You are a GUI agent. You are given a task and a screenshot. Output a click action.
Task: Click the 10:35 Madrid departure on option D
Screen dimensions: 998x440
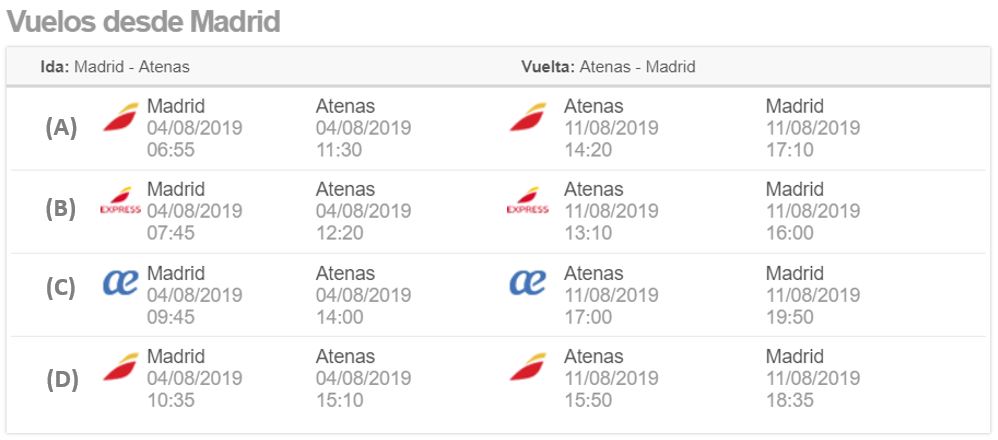click(x=171, y=400)
